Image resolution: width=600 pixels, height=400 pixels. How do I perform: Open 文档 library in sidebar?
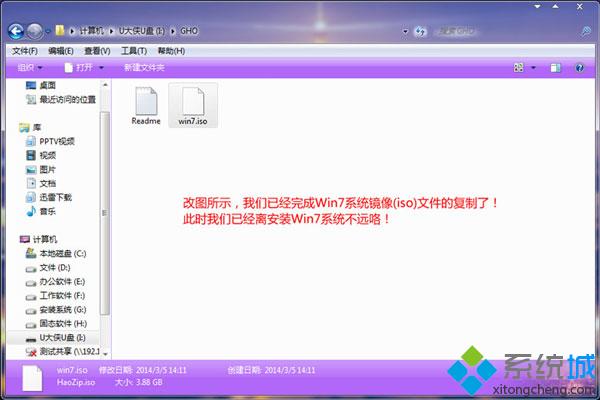(41, 183)
